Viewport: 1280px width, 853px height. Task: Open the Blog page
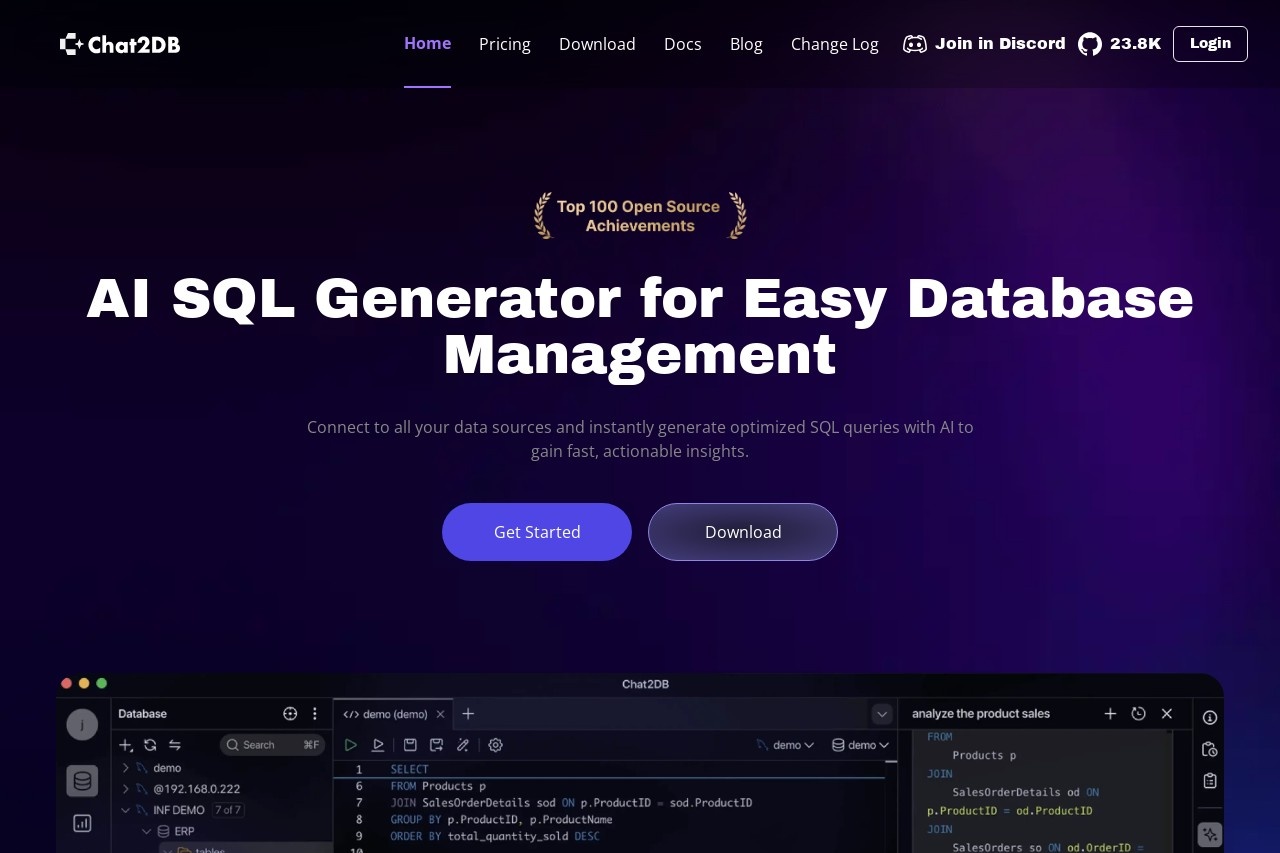[746, 44]
